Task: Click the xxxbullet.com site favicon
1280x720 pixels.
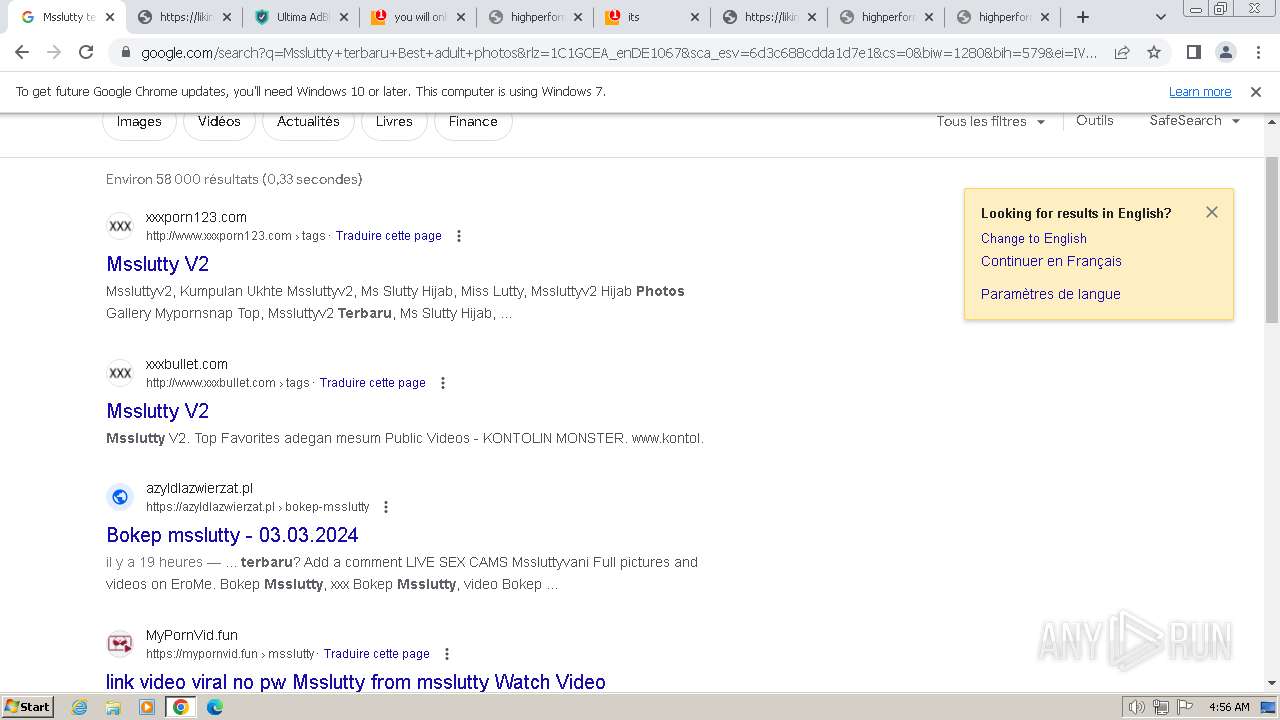Action: [x=120, y=373]
